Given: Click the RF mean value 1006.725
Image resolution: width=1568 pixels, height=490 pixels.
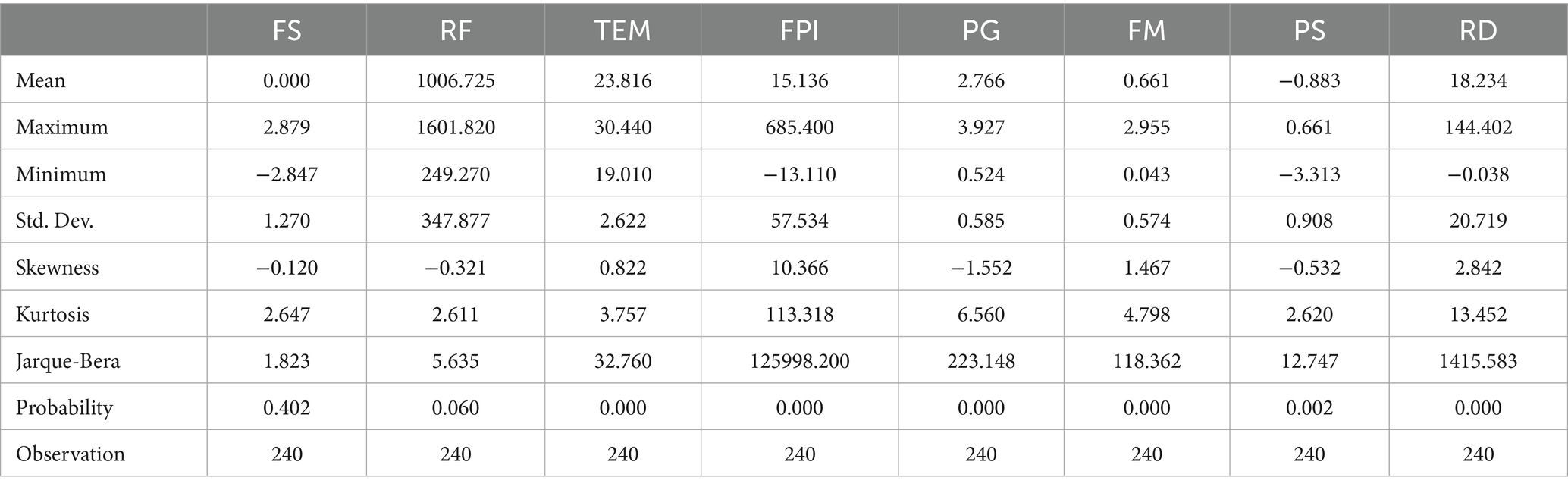Looking at the screenshot, I should tap(455, 80).
